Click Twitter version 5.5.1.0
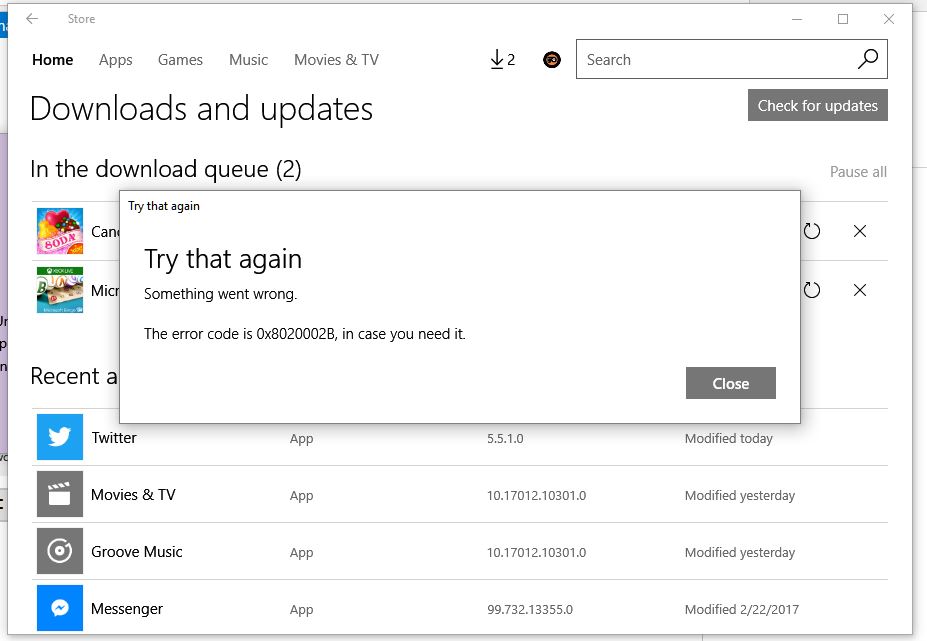The width and height of the screenshot is (927, 641). [x=505, y=439]
